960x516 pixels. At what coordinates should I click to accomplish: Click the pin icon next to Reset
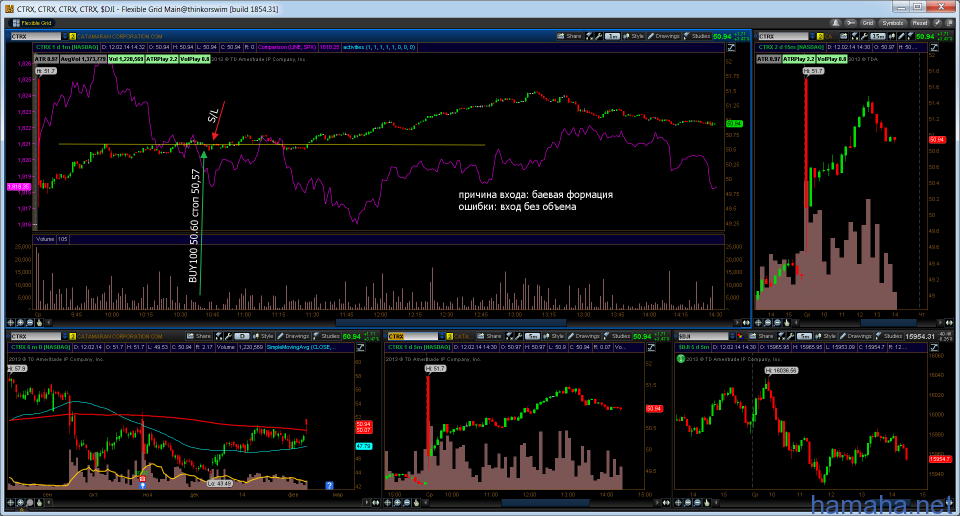coord(937,23)
